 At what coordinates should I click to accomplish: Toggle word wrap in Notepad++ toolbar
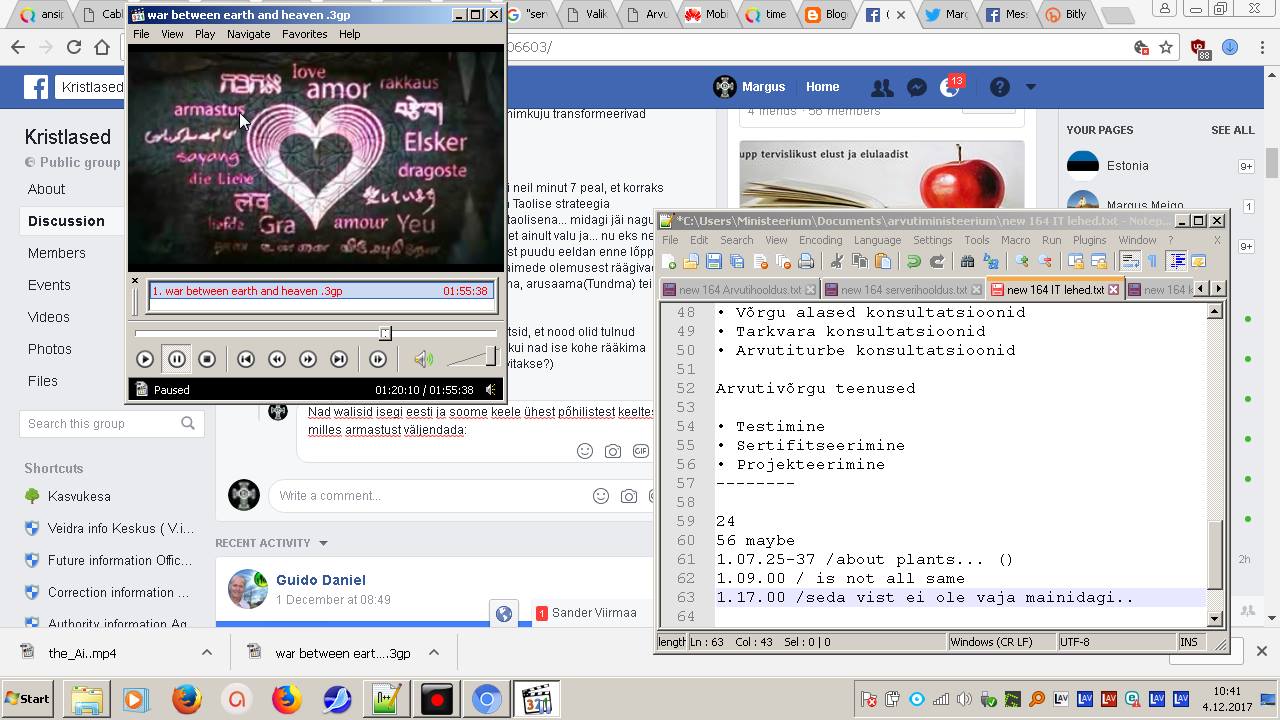coord(1129,262)
